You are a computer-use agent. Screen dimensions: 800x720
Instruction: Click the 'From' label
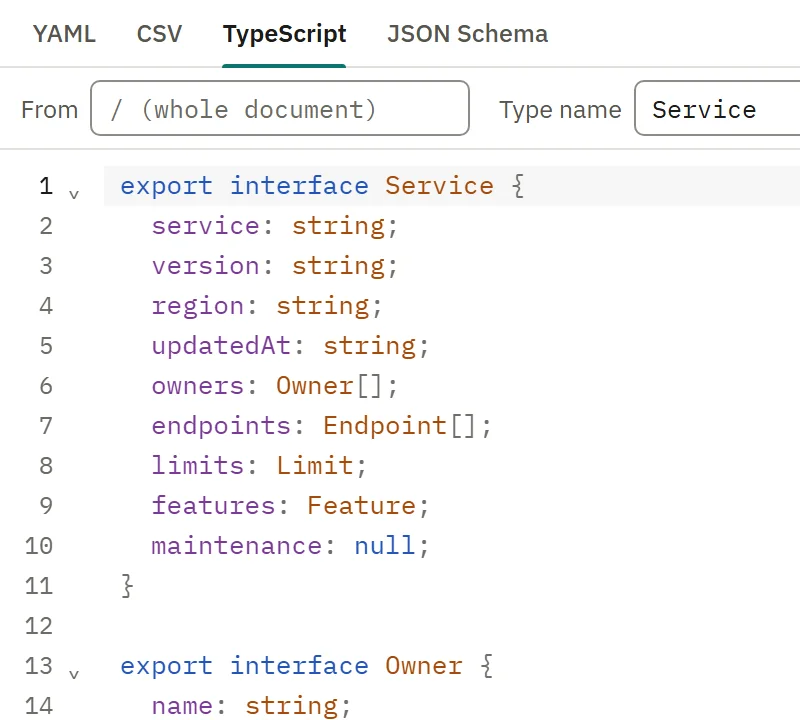49,110
